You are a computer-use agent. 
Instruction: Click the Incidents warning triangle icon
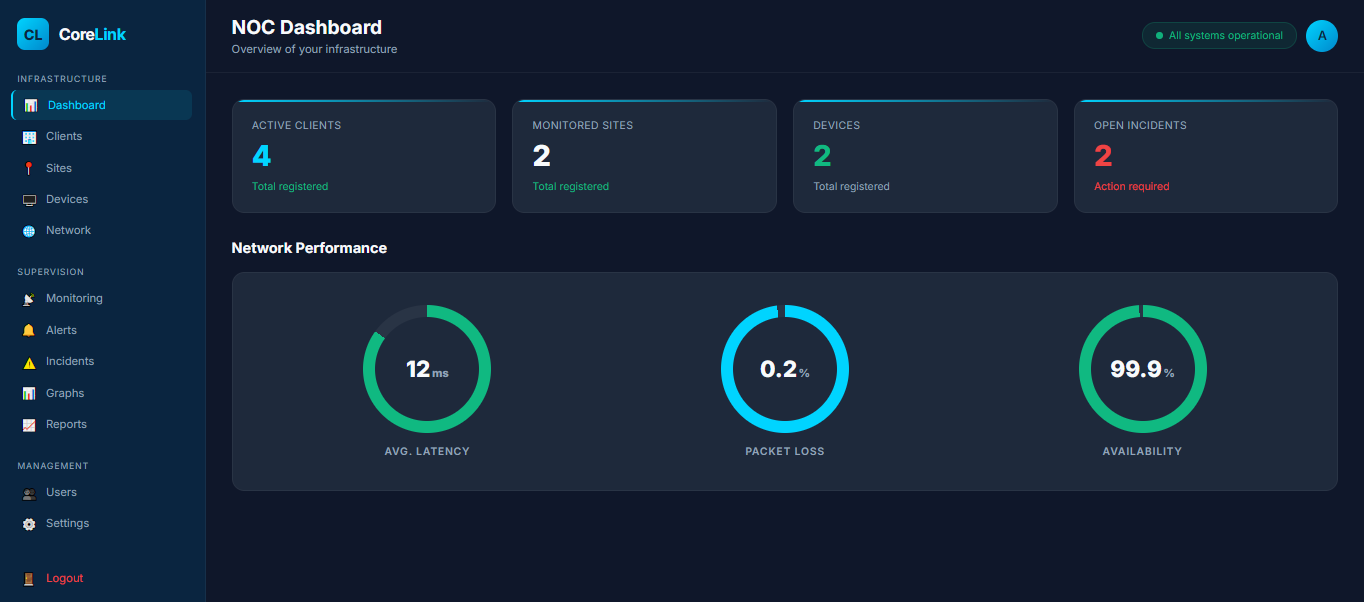(x=29, y=362)
